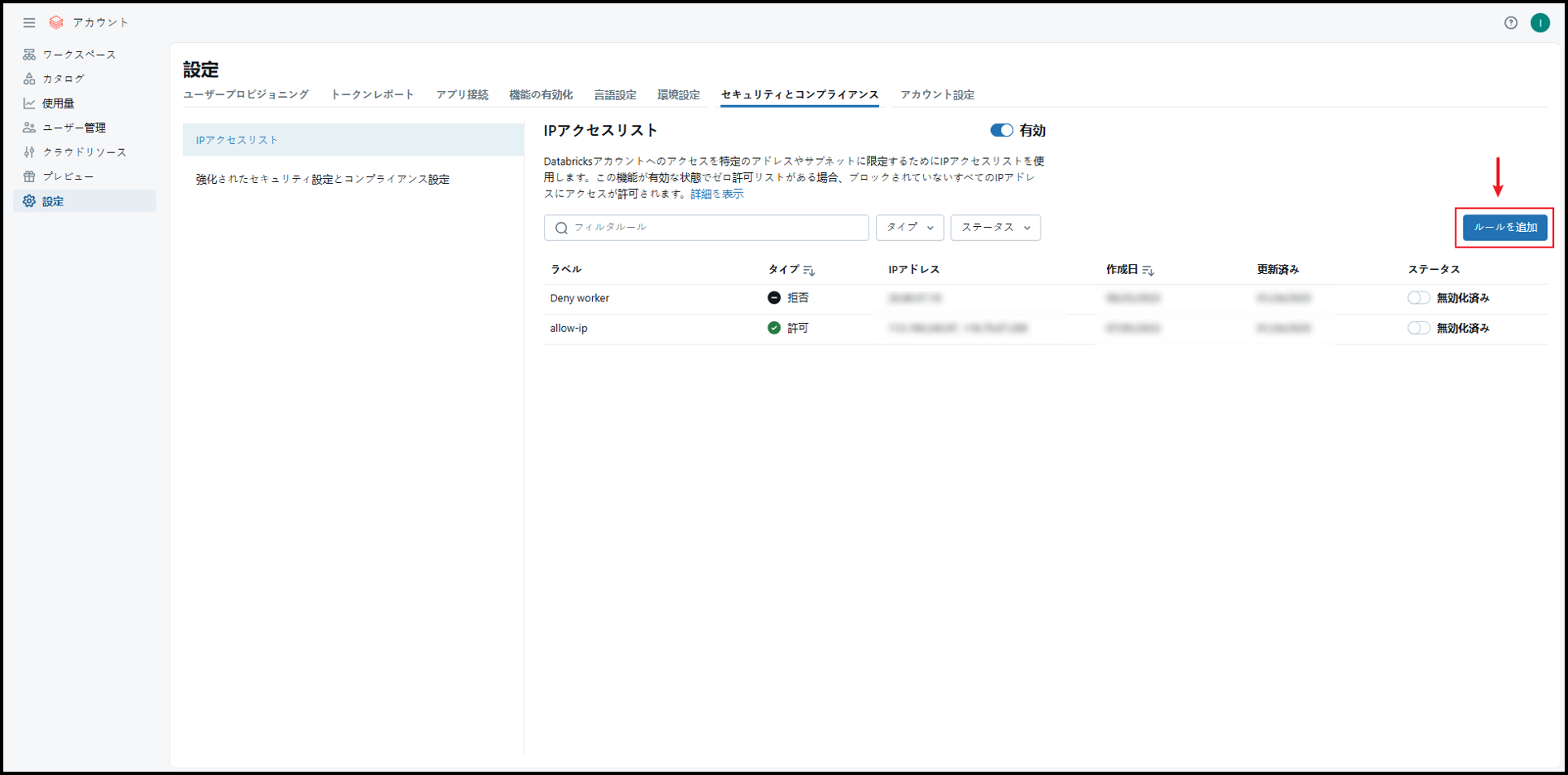Image resolution: width=1568 pixels, height=775 pixels.
Task: Open the help question mark icon
Action: coord(1510,23)
